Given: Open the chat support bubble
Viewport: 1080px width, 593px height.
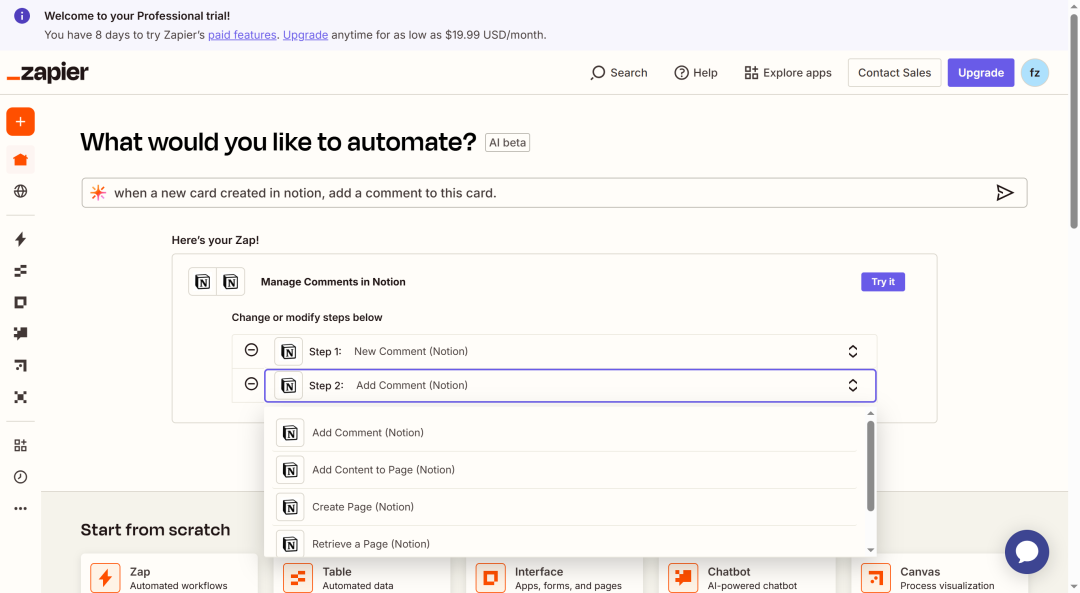Looking at the screenshot, I should [x=1027, y=552].
